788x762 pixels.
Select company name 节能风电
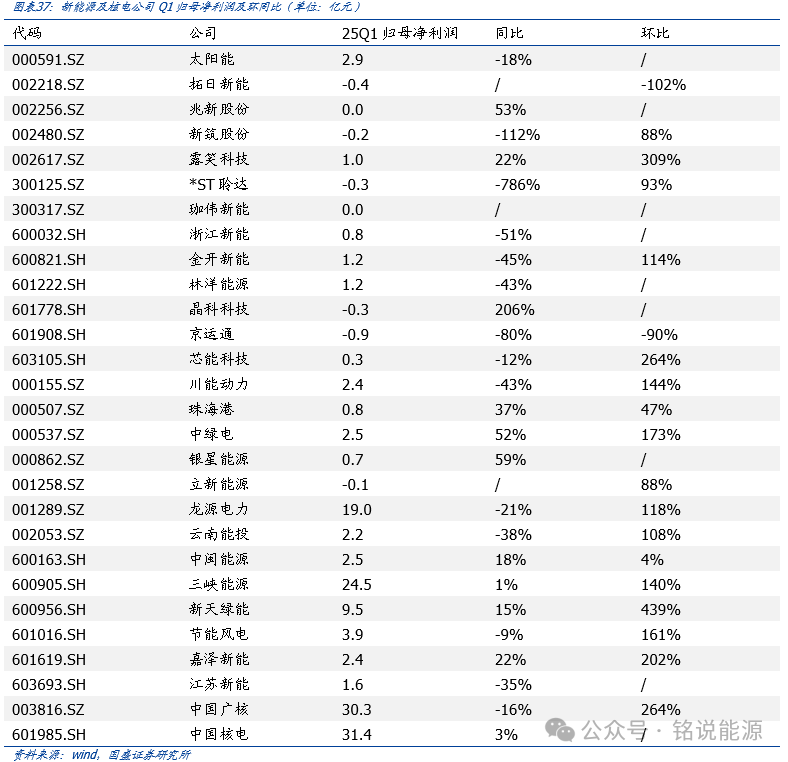click(x=219, y=634)
